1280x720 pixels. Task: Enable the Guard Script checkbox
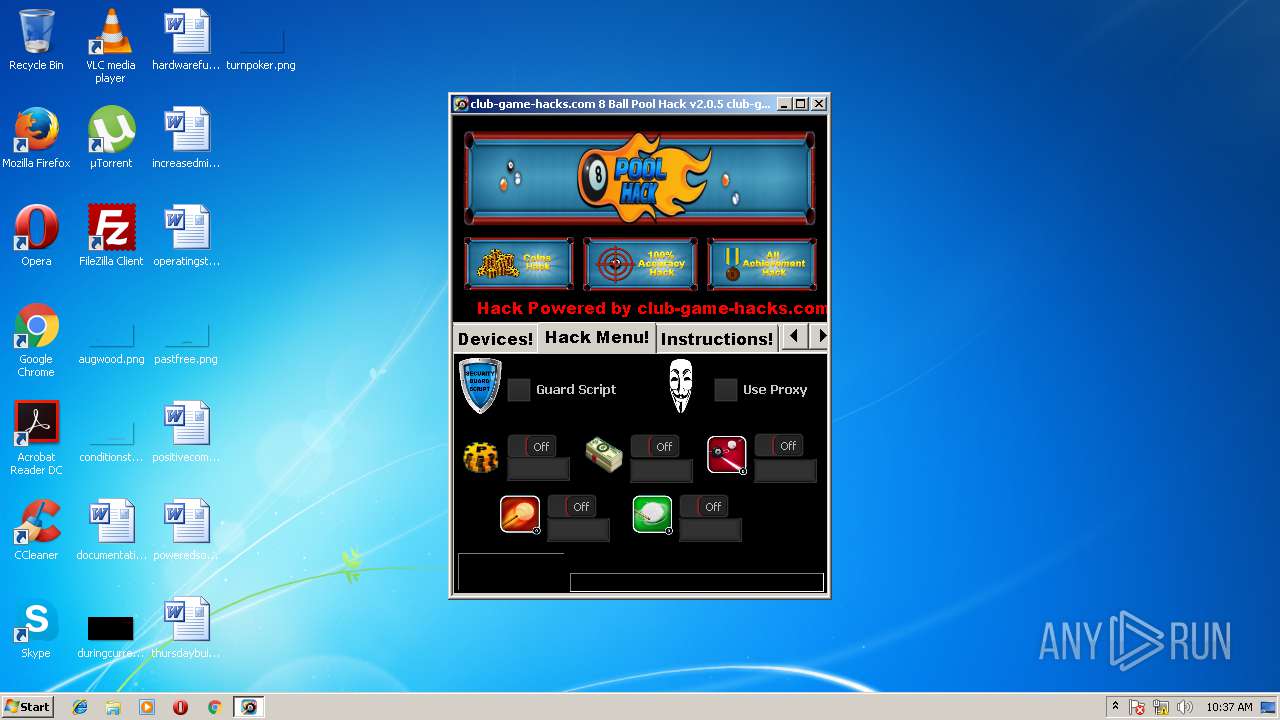519,390
